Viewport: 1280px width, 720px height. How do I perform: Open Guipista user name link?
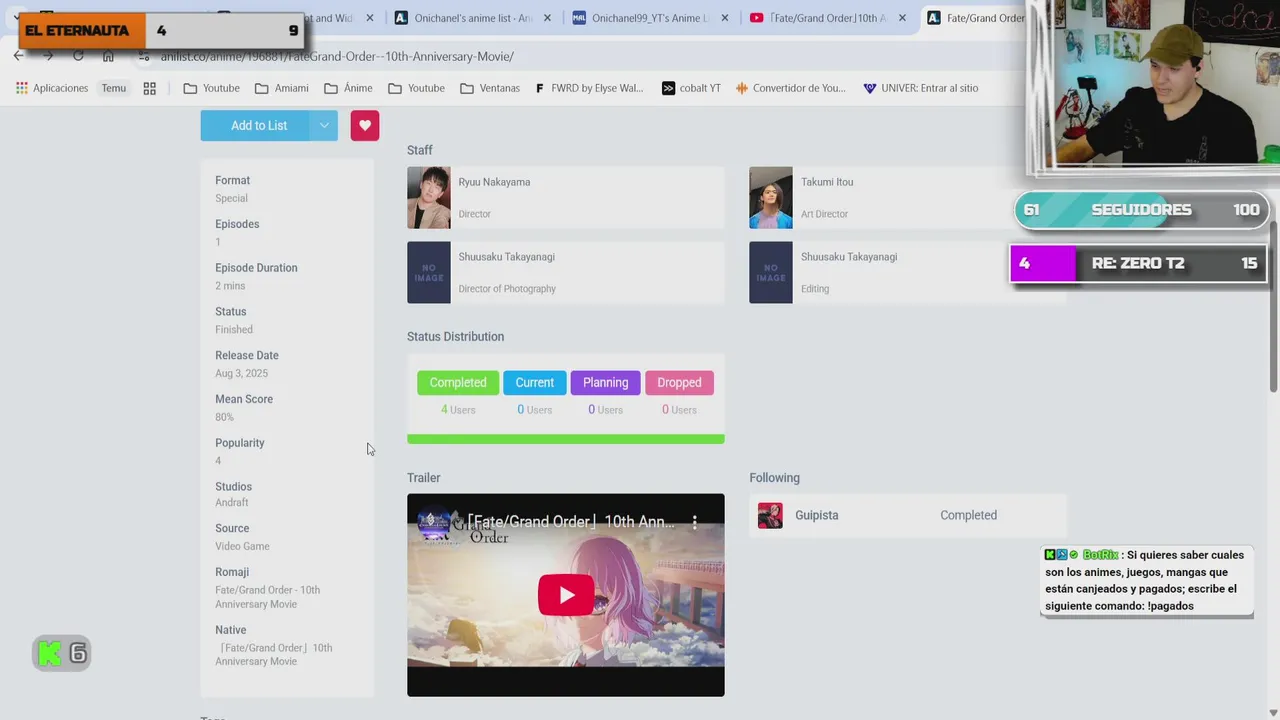[817, 515]
